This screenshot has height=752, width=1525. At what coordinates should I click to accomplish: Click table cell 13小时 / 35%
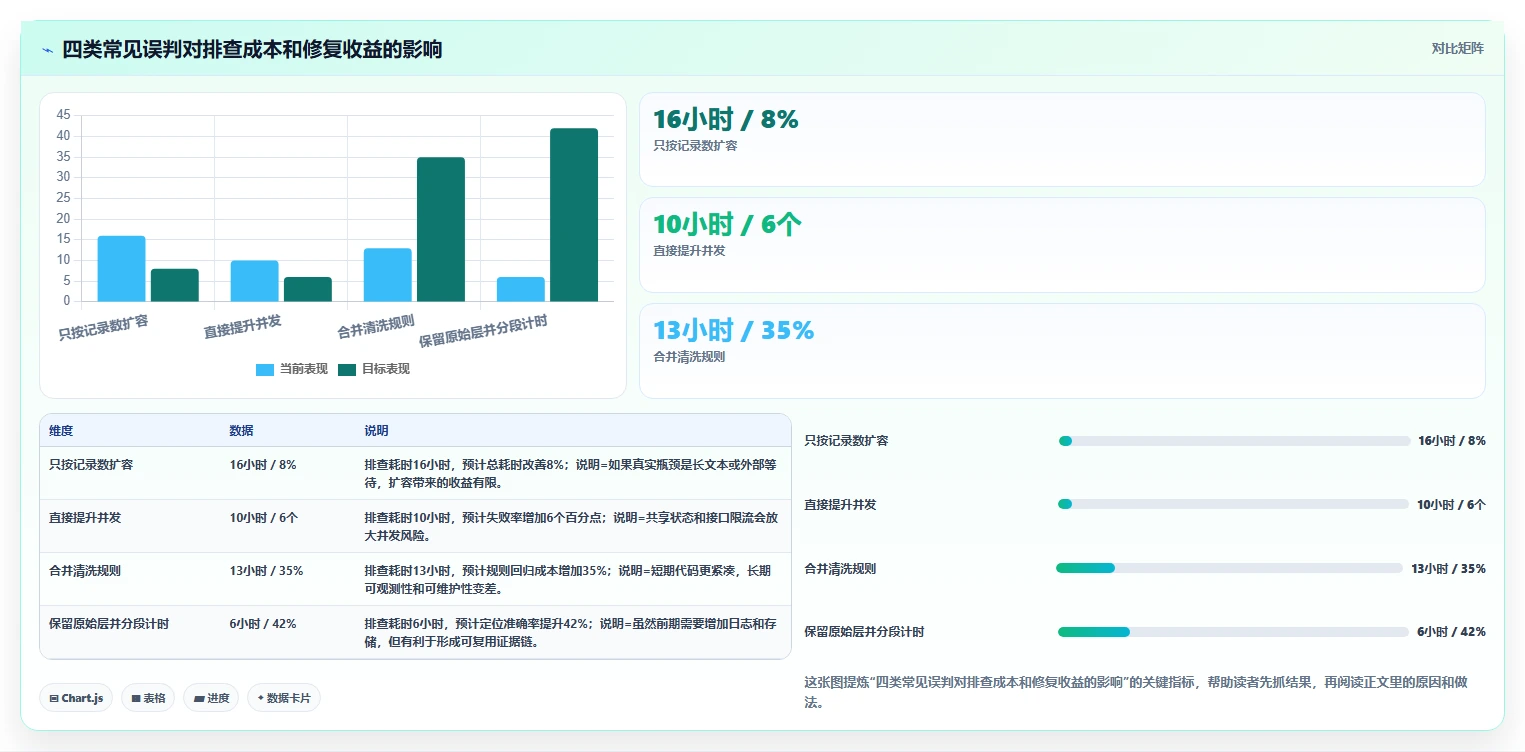tap(266, 571)
